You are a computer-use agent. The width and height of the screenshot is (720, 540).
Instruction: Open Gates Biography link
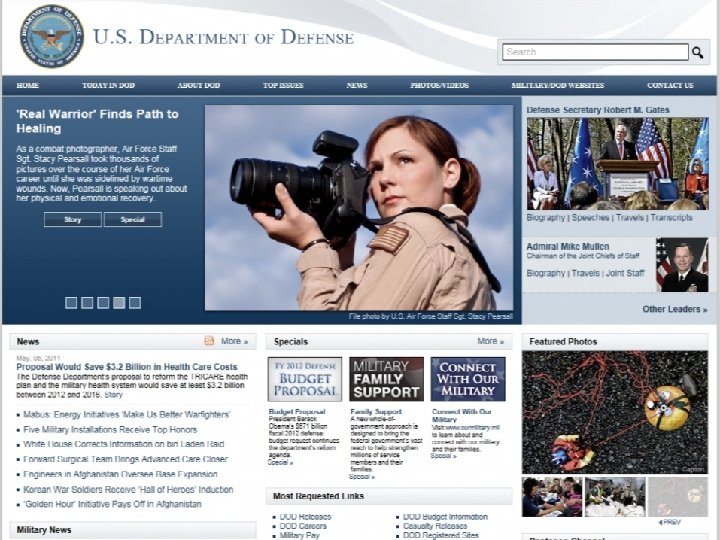(x=546, y=218)
